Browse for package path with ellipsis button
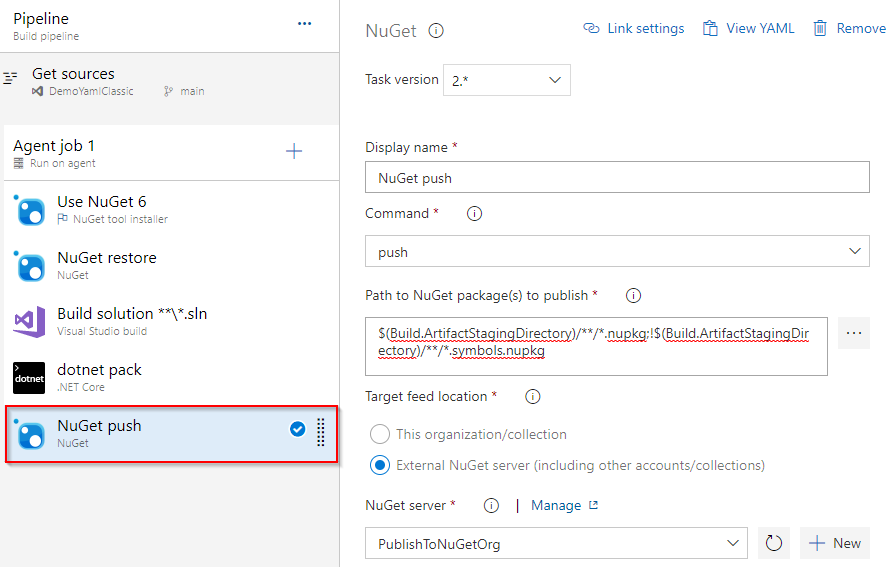892x567 pixels. pyautogui.click(x=853, y=333)
